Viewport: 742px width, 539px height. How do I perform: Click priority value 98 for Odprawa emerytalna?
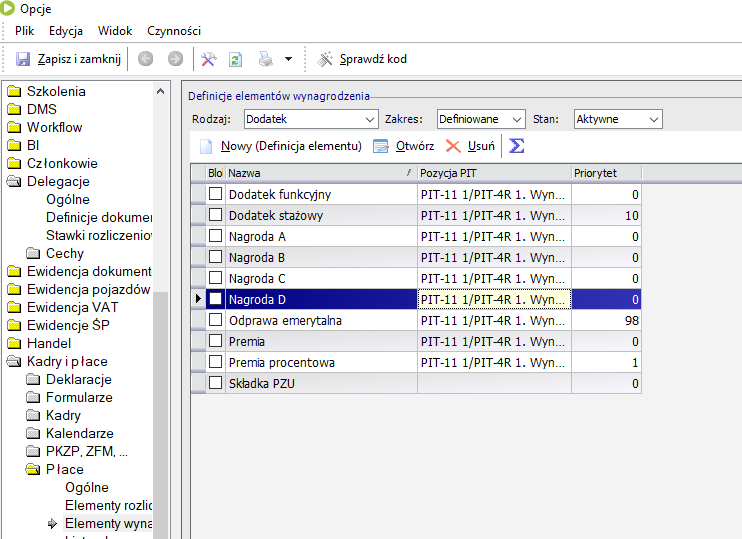pos(606,320)
